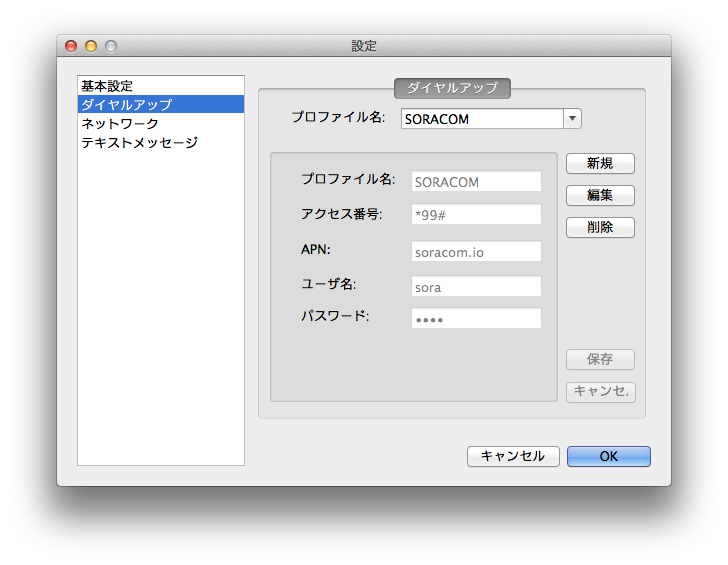
Task: Click the 新規 button
Action: [600, 163]
